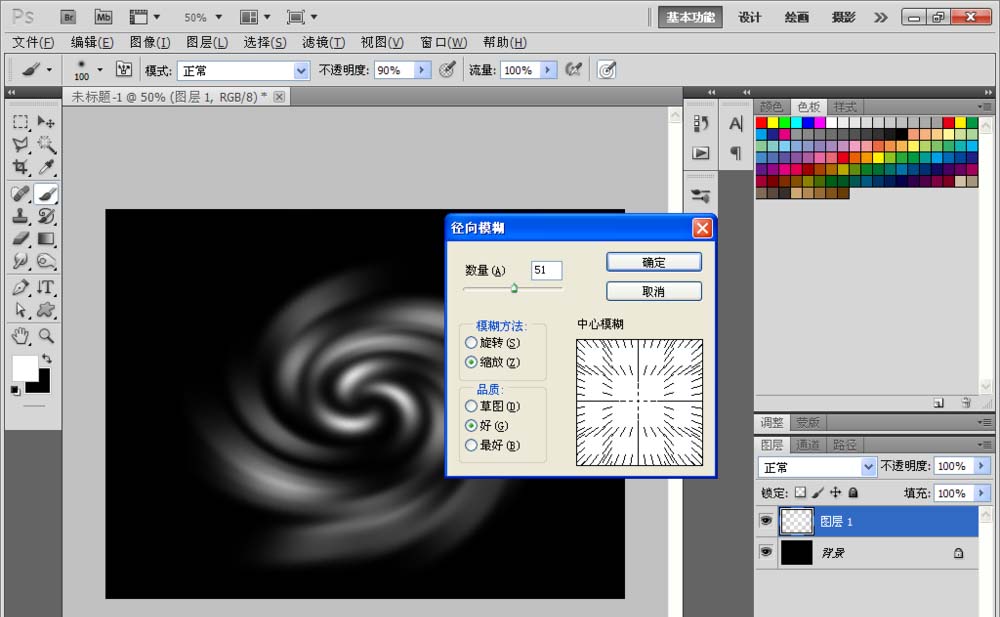The image size is (1000, 617).
Task: Adjust the blur Amount slider handle
Action: (514, 289)
